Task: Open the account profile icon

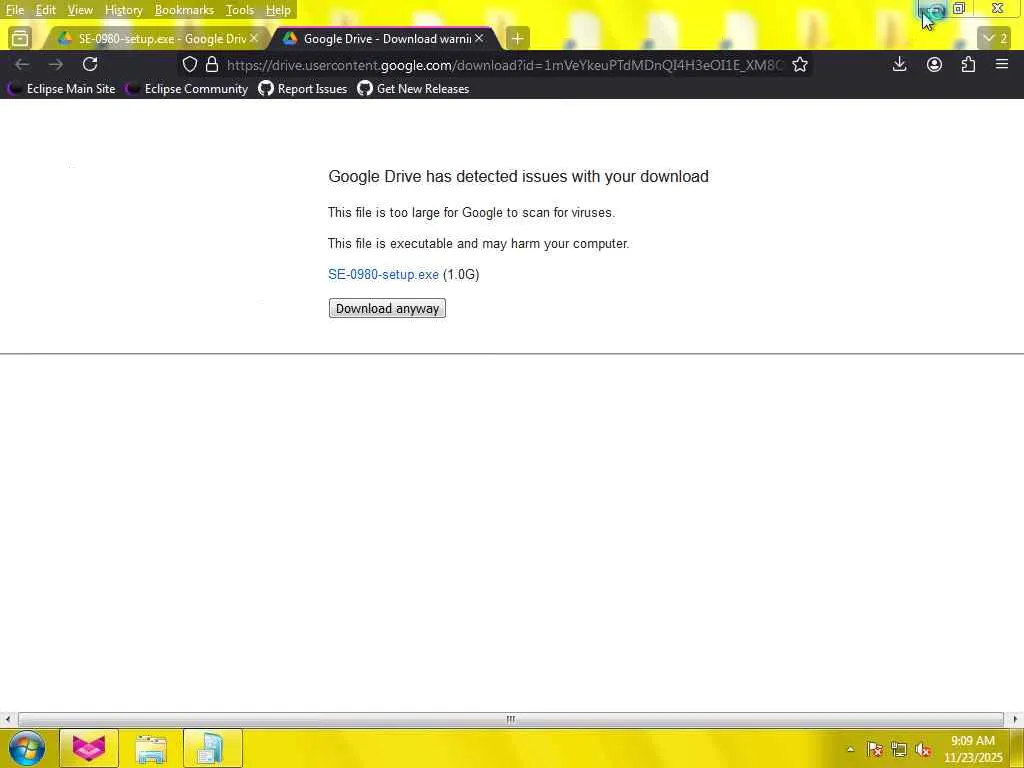Action: [x=934, y=64]
